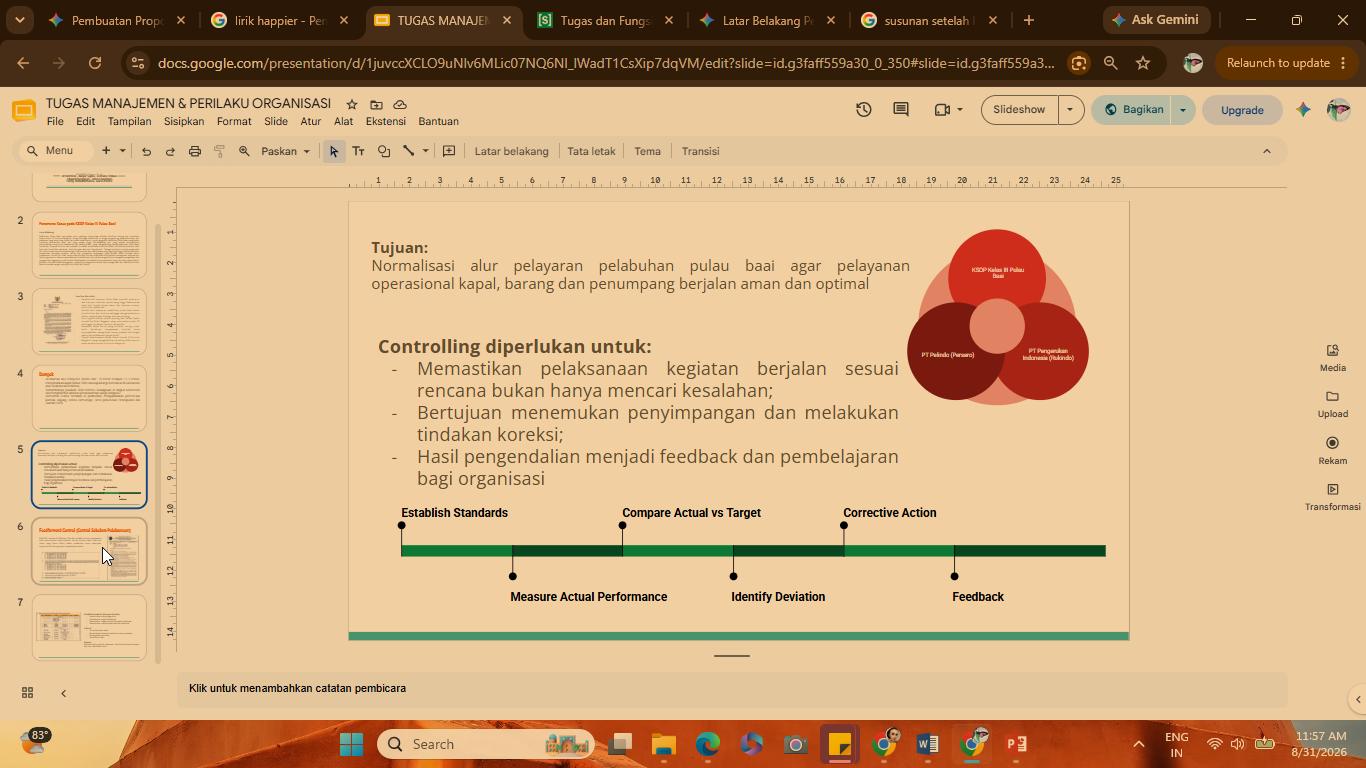
Task: Select slide 6 thumbnail
Action: (89, 551)
